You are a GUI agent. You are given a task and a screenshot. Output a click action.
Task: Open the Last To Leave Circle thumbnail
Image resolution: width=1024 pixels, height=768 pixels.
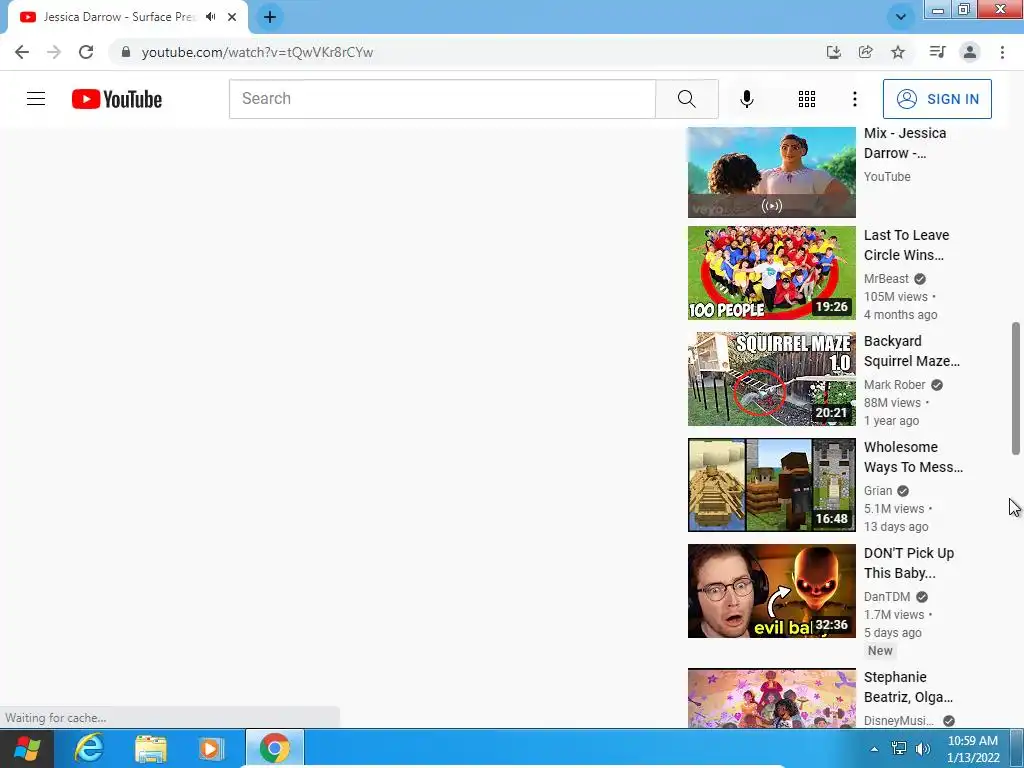coord(771,273)
